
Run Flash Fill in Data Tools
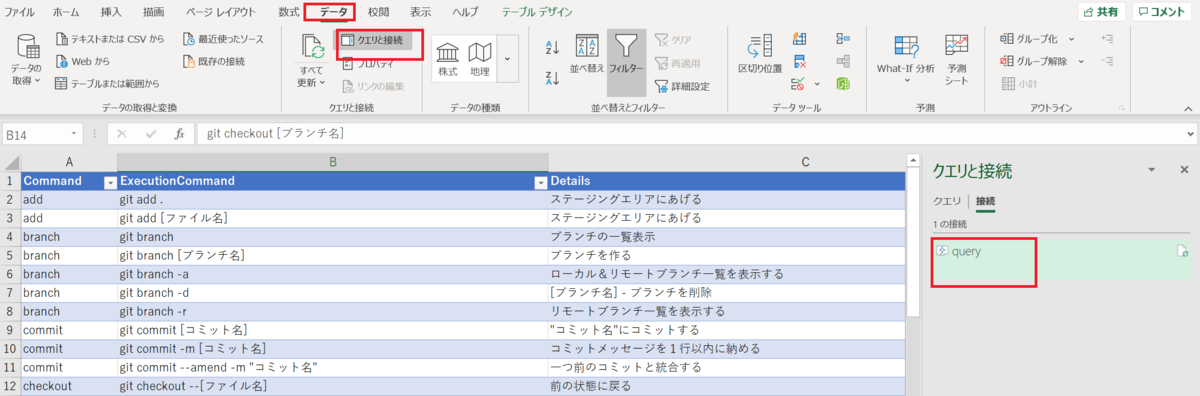pos(800,40)
